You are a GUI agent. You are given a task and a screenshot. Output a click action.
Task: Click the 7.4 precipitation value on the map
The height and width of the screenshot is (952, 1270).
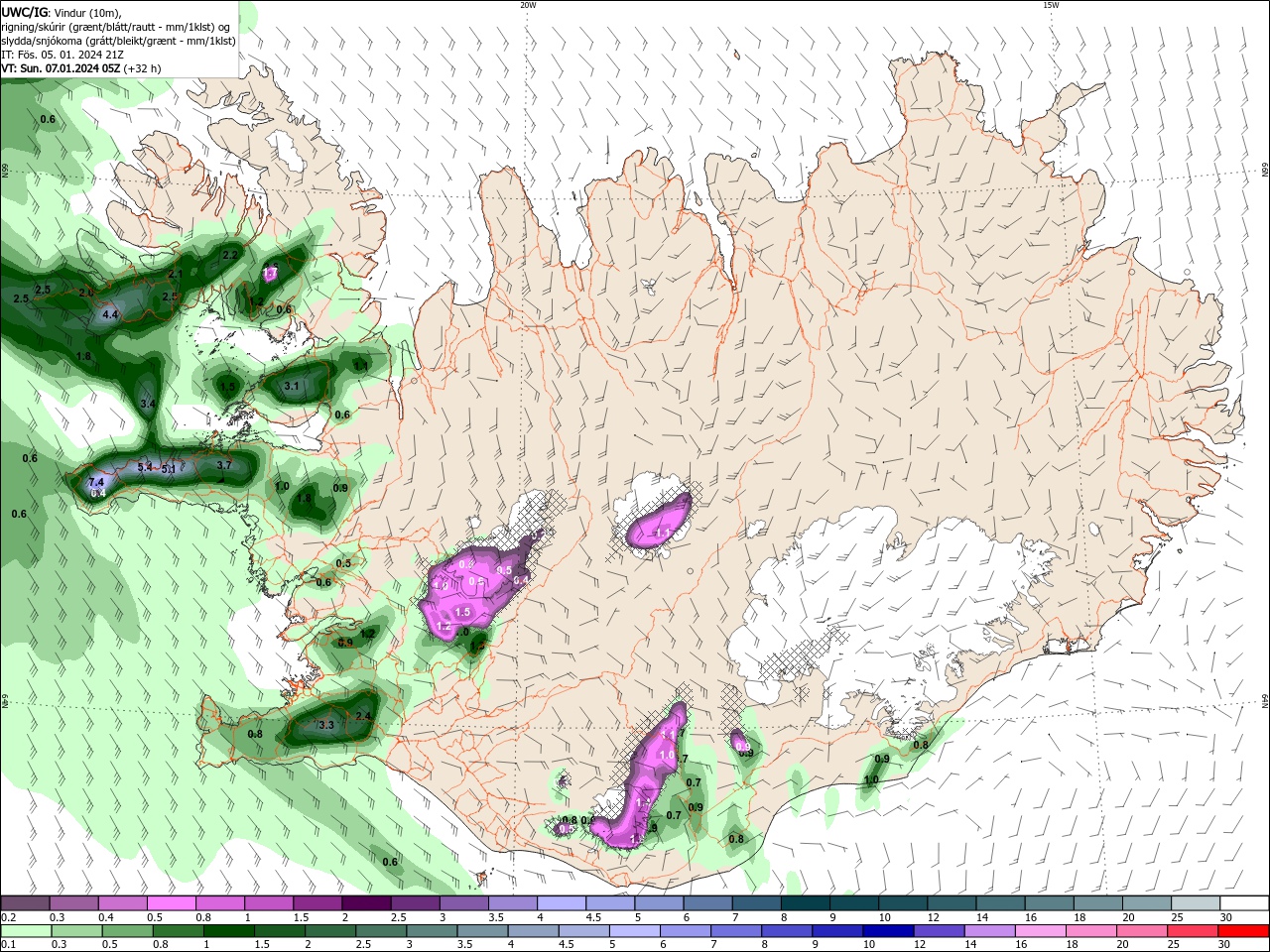point(96,481)
